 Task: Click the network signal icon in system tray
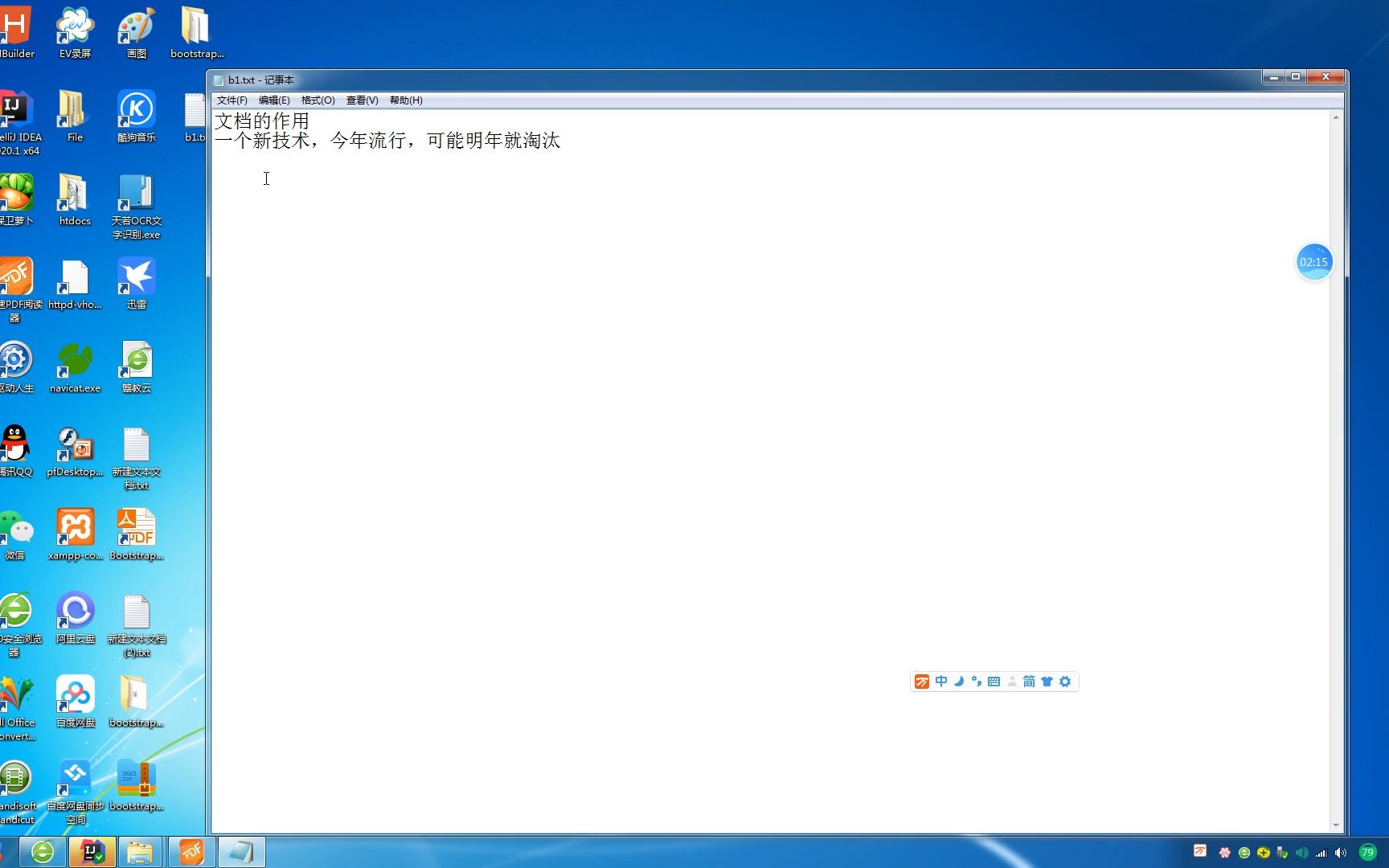coord(1321,853)
